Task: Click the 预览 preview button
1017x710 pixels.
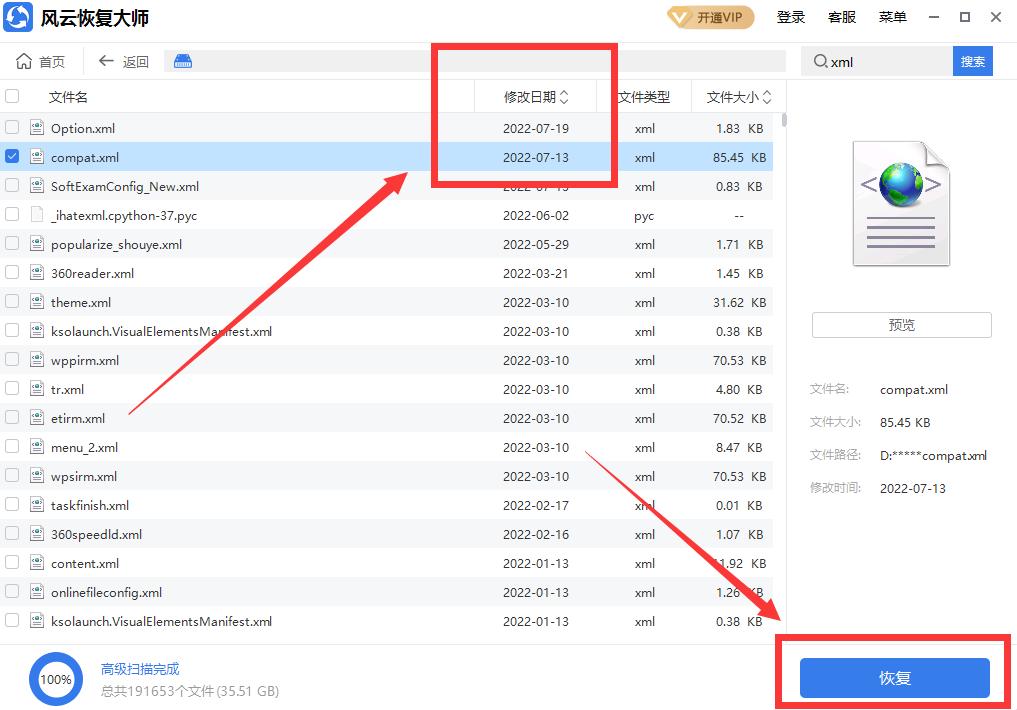Action: [x=900, y=324]
